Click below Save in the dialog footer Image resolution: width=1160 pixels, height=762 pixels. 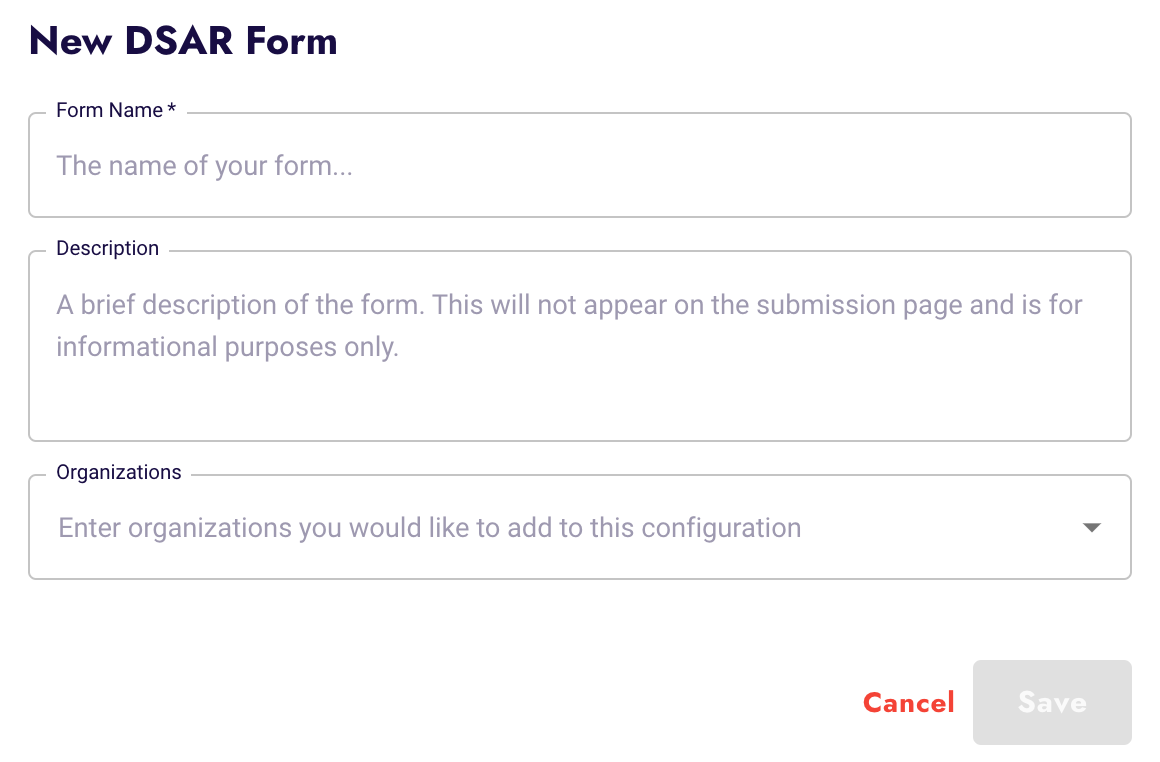(x=1051, y=745)
